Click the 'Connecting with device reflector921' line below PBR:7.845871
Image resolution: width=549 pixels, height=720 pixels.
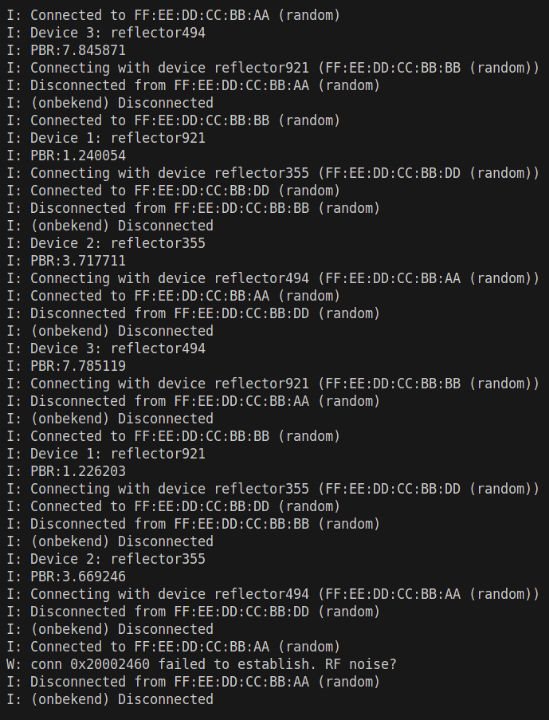(x=273, y=68)
